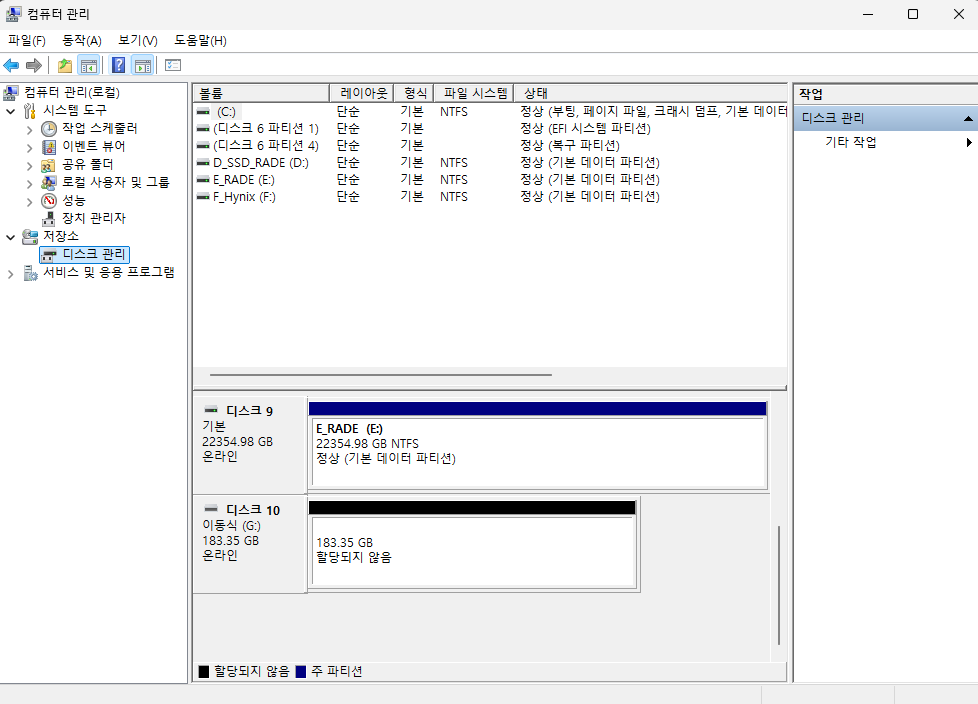The height and width of the screenshot is (704, 978).
Task: Collapse the 시스템 도구 tree node
Action: coord(11,112)
